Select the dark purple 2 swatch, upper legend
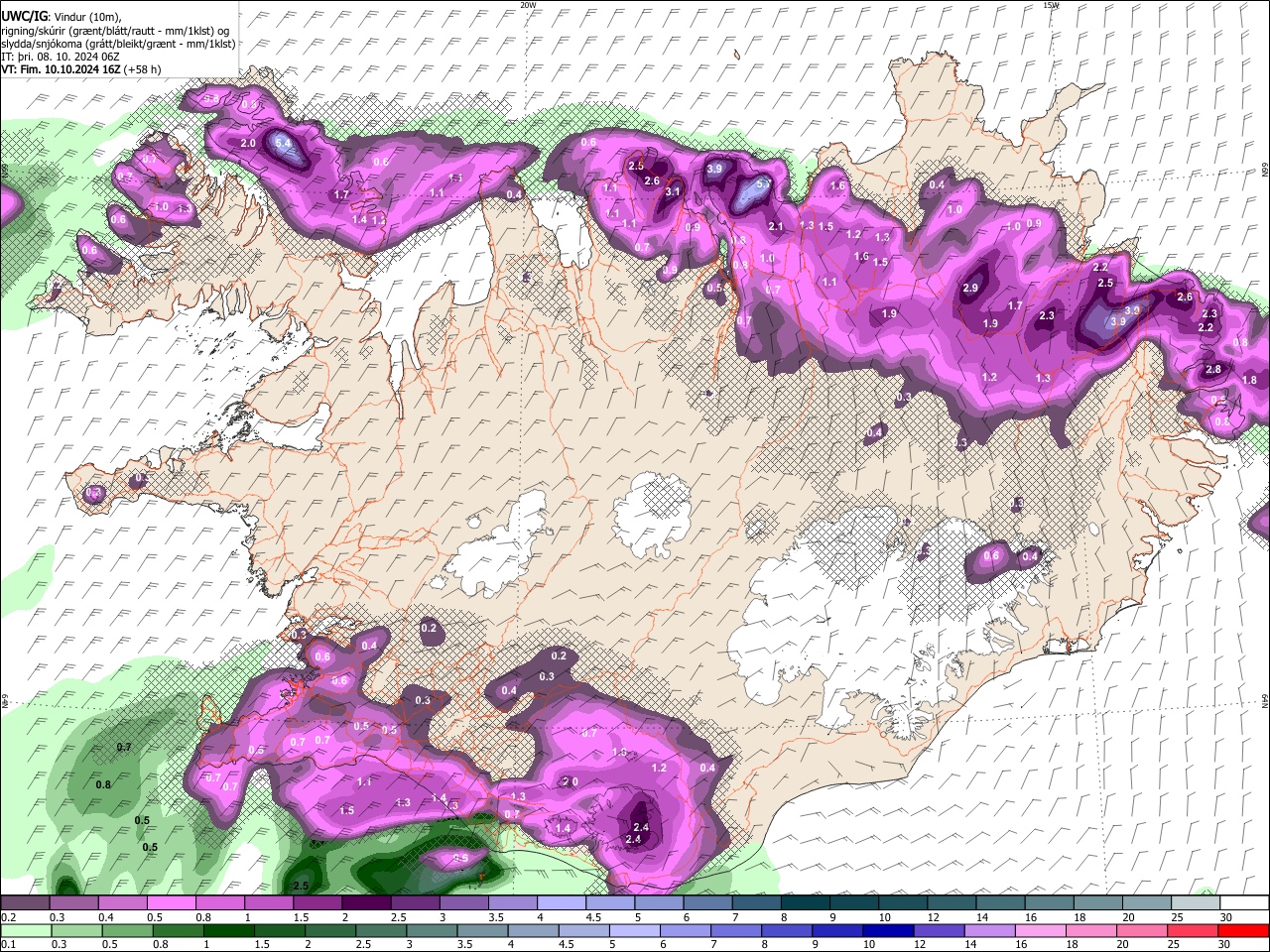Viewport: 1270px width, 952px height. (366, 903)
